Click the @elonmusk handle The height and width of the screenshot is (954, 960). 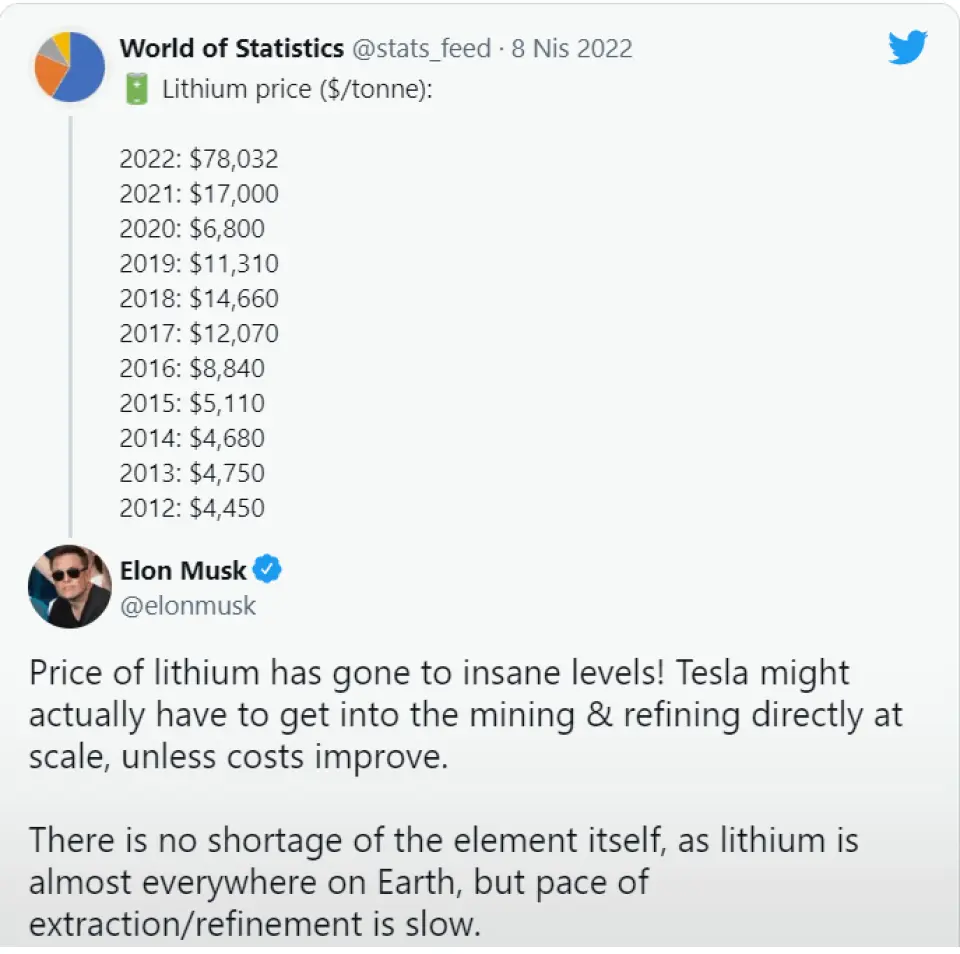[x=188, y=606]
